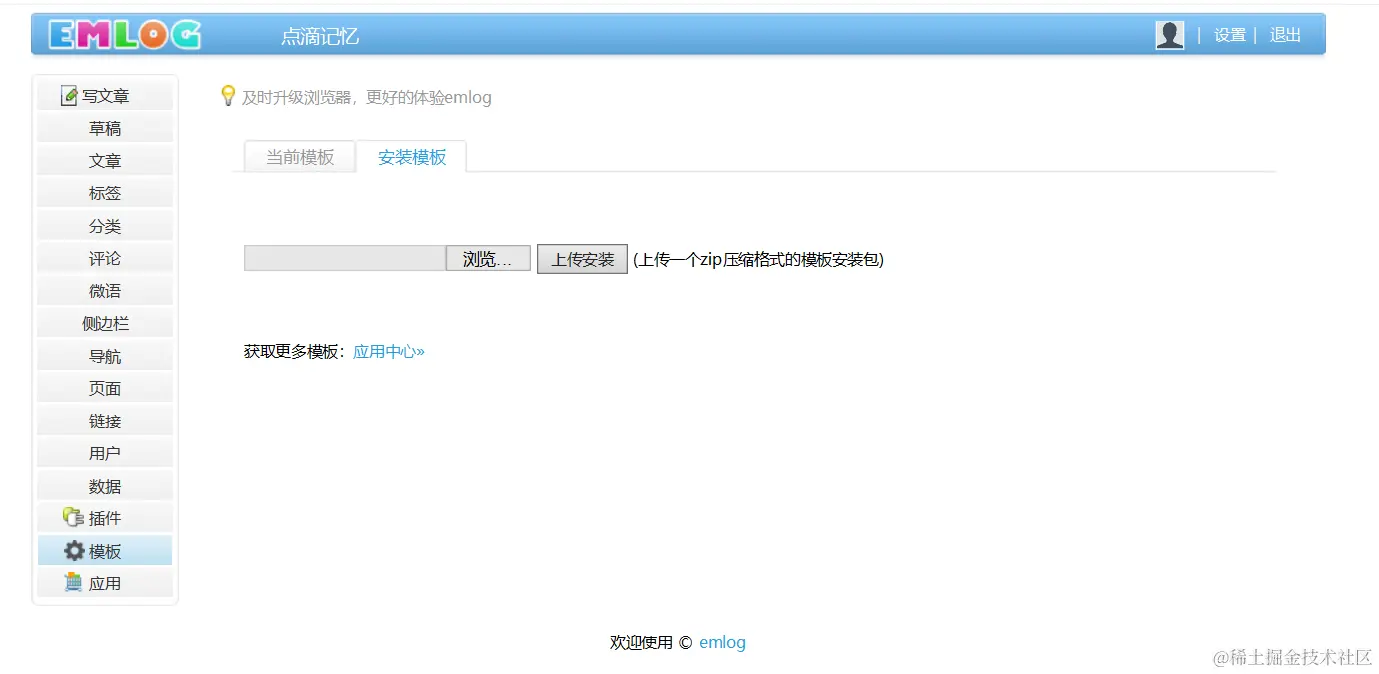Screen dimensions: 1379x674
Task: Select 用户 in the sidebar
Action: tap(104, 453)
